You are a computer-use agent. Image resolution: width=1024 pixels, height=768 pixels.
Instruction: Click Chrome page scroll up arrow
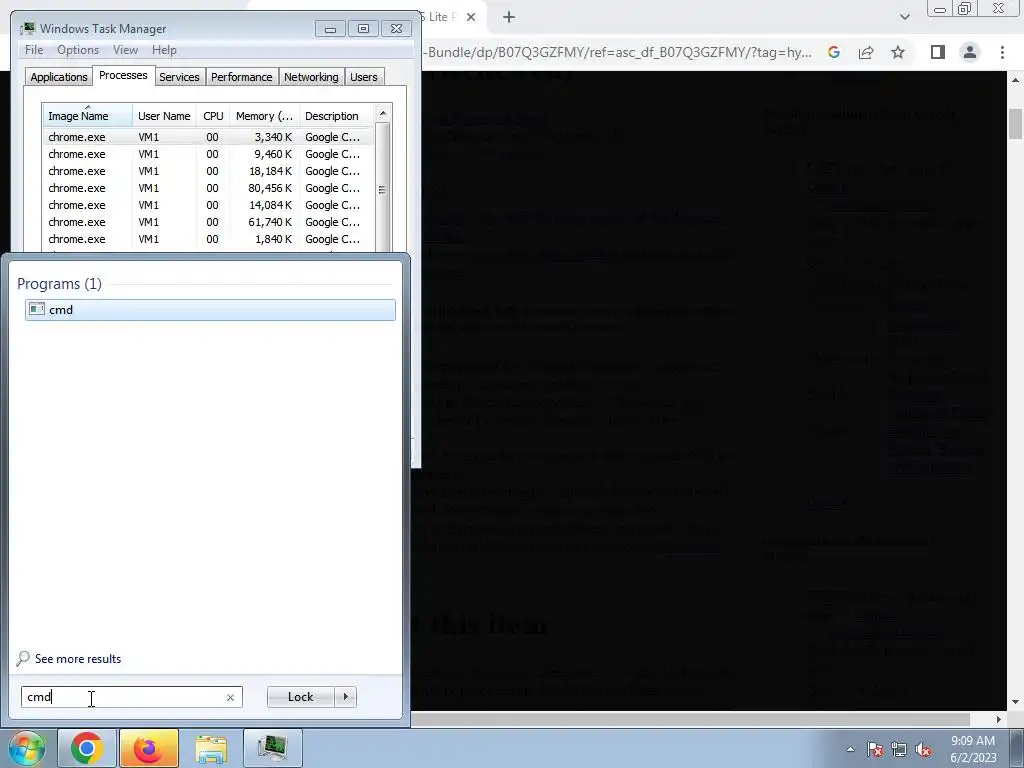tap(1016, 80)
